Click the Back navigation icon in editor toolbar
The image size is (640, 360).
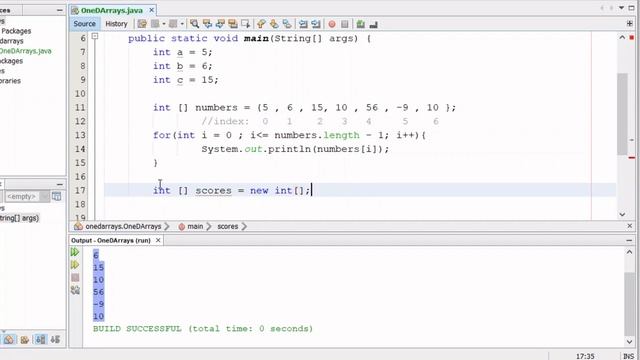pos(155,24)
